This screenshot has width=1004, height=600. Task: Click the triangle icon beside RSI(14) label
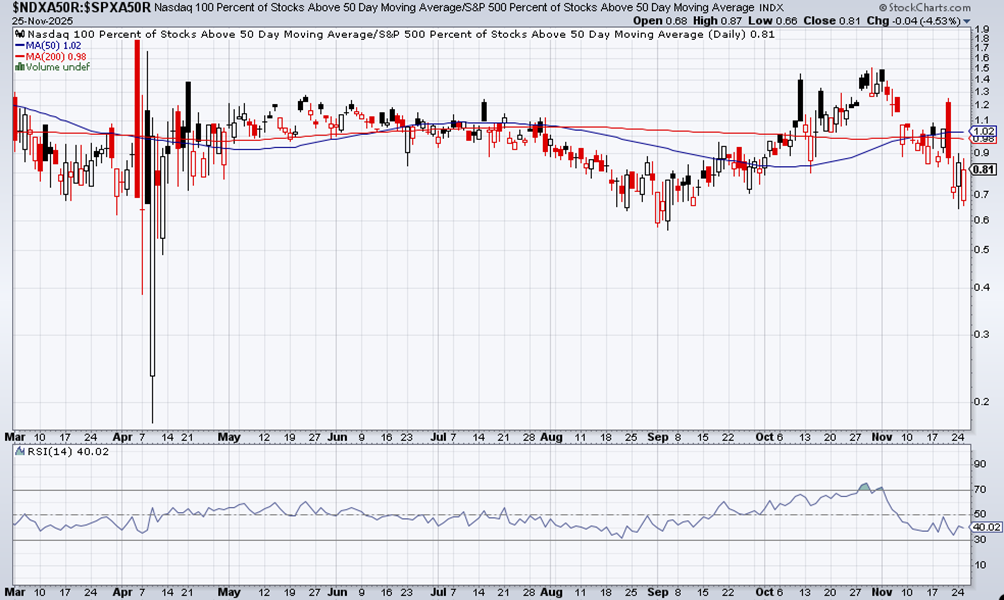(x=20, y=451)
